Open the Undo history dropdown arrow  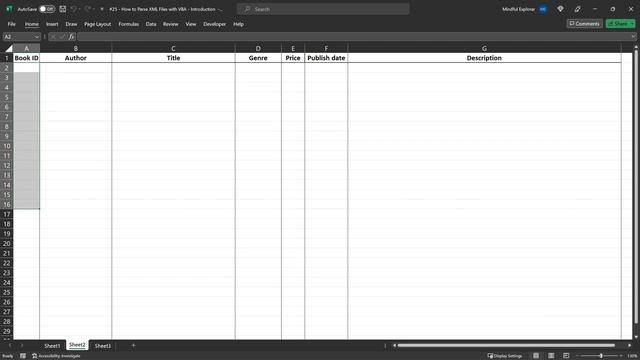coord(80,9)
